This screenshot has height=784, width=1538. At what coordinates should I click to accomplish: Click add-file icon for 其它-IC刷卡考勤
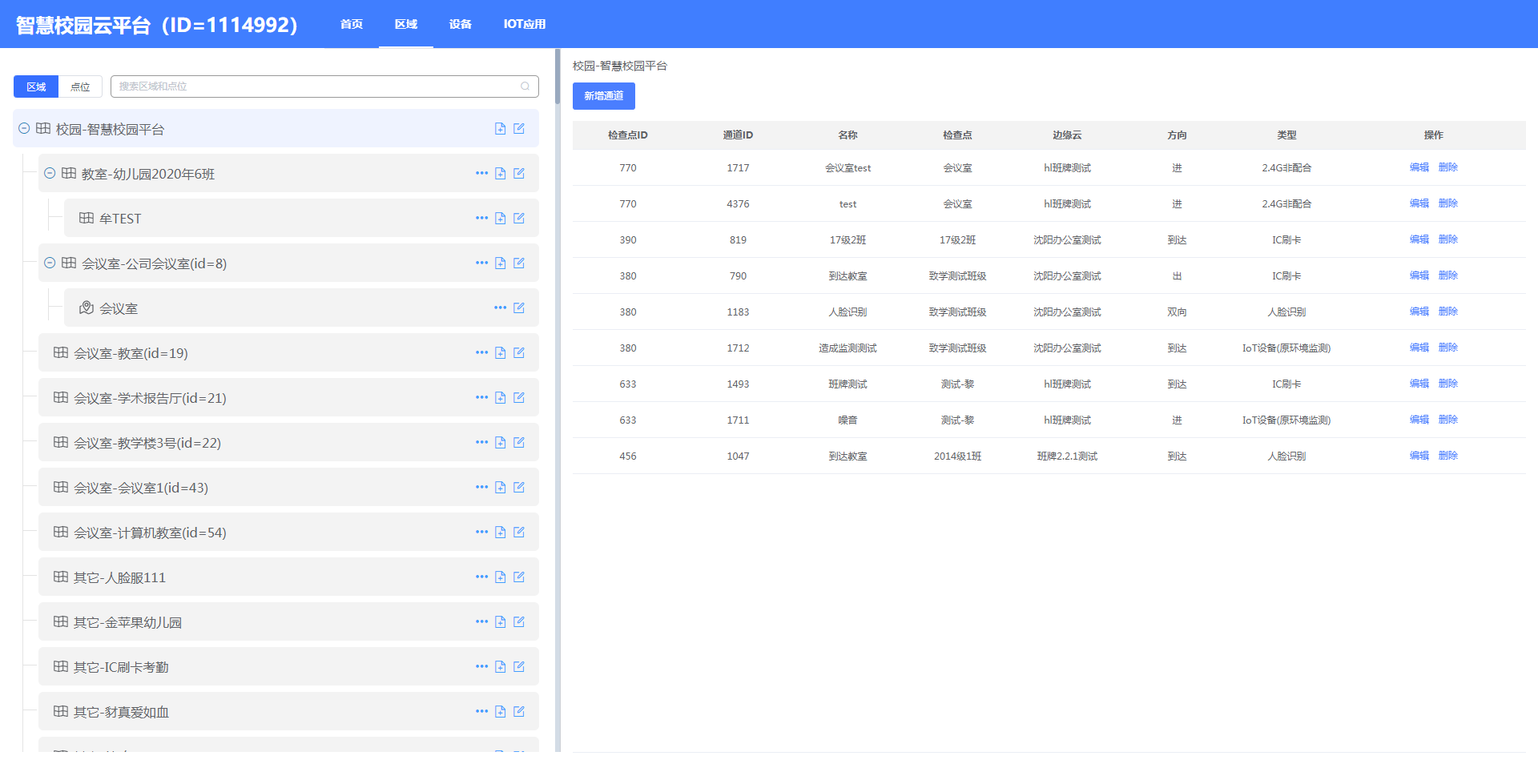pyautogui.click(x=500, y=667)
